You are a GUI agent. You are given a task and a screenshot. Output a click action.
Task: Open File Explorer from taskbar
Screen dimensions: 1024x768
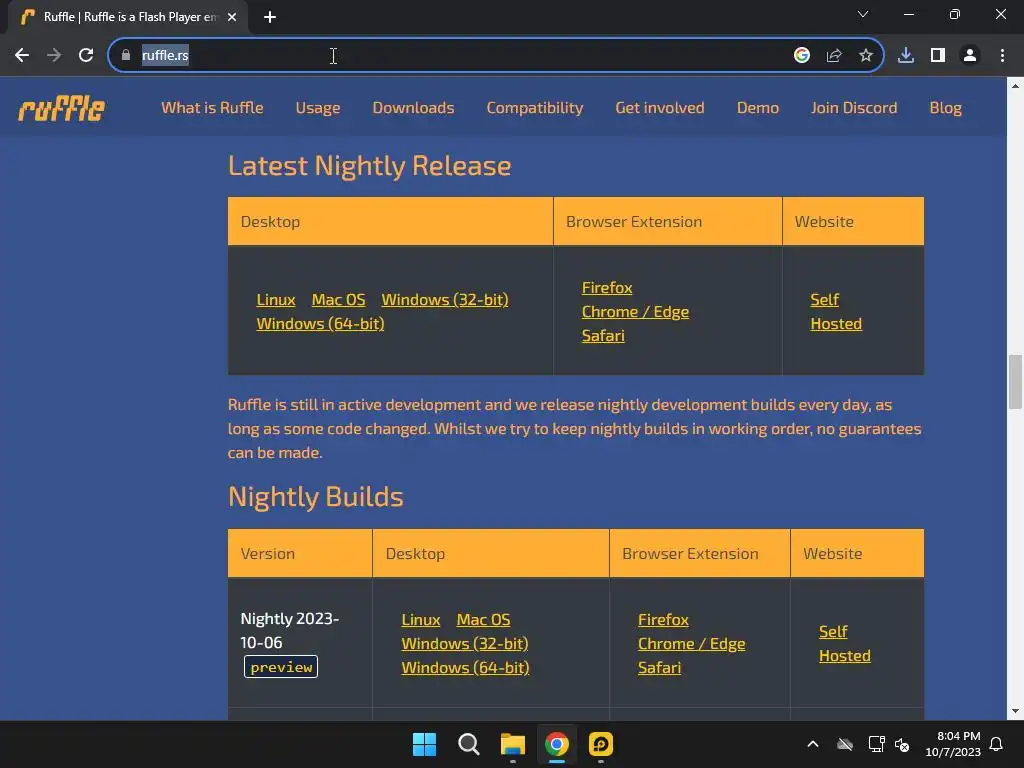point(513,744)
